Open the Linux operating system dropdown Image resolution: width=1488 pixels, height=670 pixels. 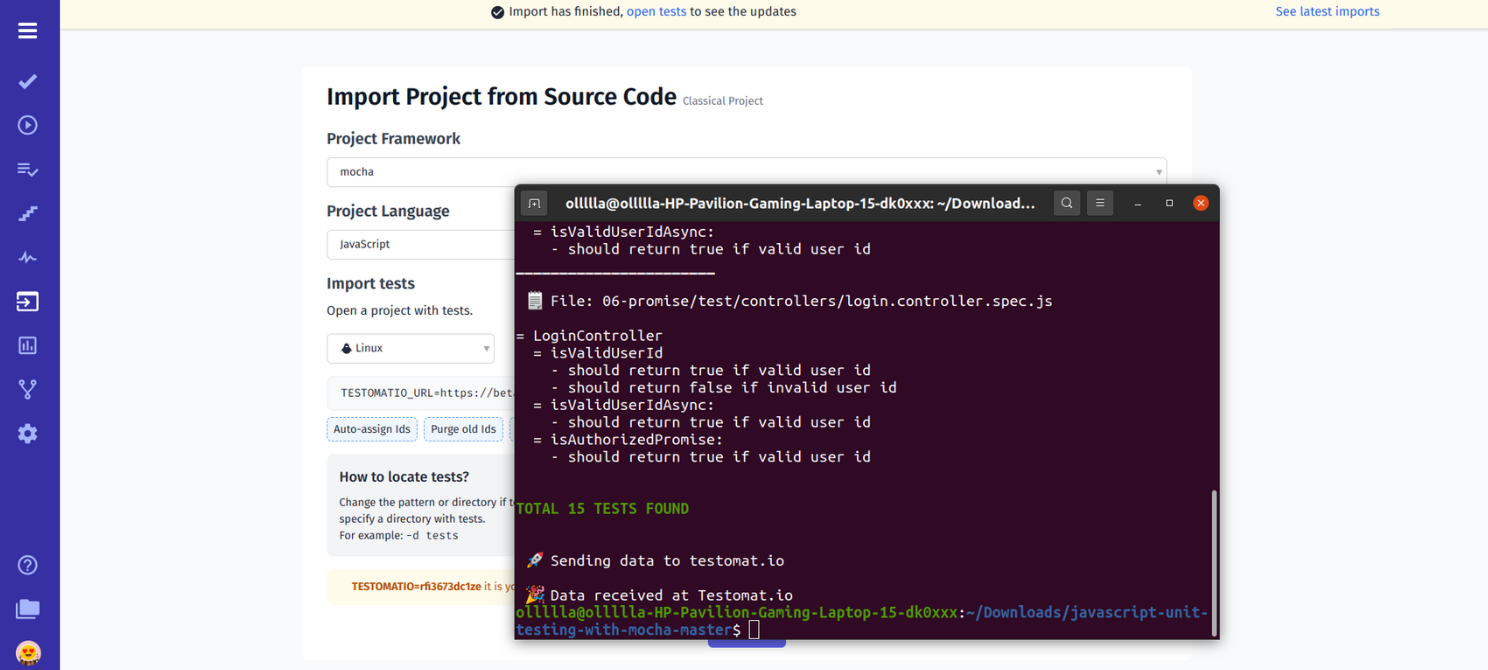[410, 348]
